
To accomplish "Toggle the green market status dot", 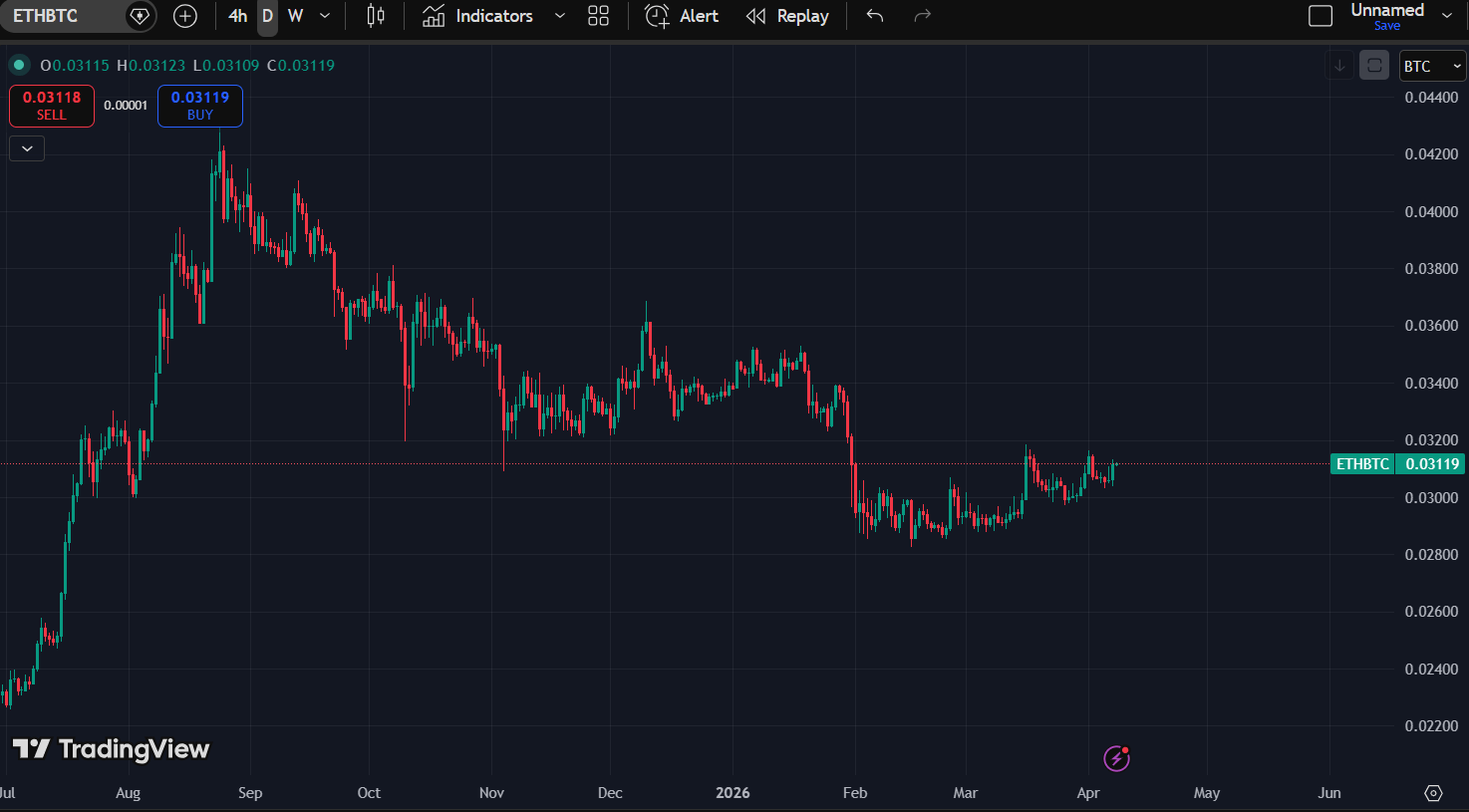I will point(19,66).
